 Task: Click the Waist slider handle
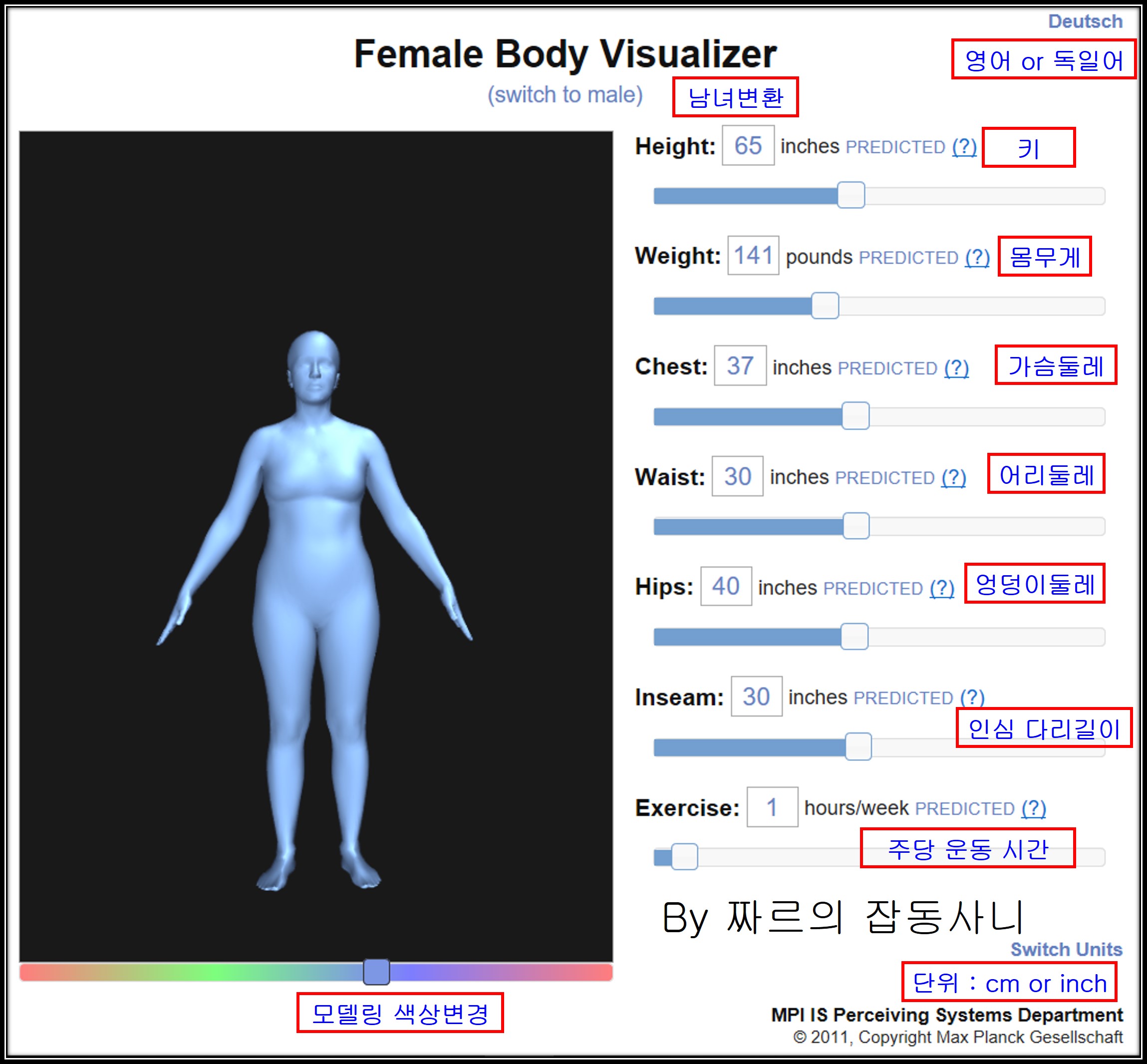(x=856, y=526)
